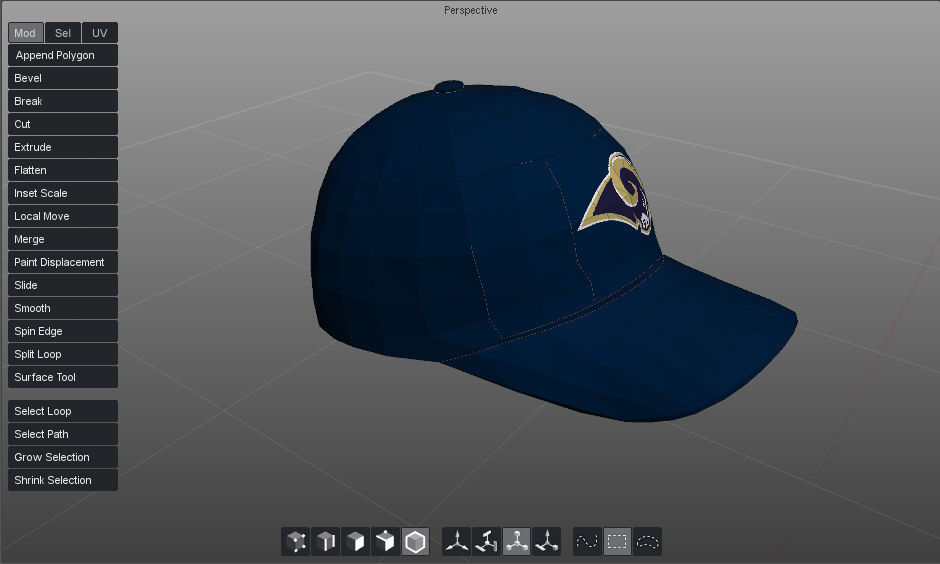
Task: Click the Inset Scale button
Action: (63, 193)
